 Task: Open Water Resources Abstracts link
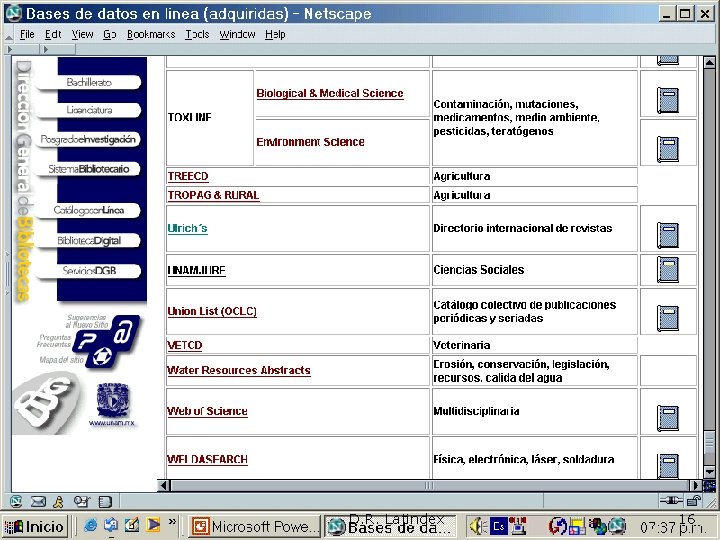pyautogui.click(x=239, y=370)
